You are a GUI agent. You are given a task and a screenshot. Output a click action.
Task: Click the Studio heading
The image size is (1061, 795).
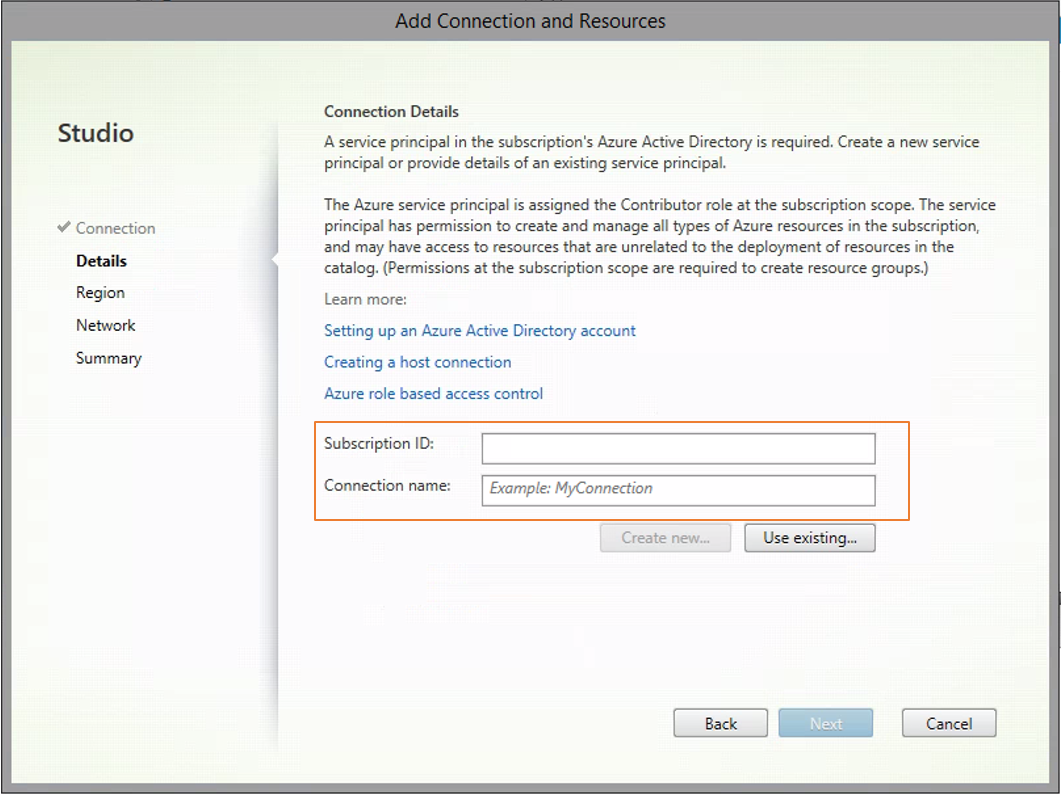click(95, 133)
